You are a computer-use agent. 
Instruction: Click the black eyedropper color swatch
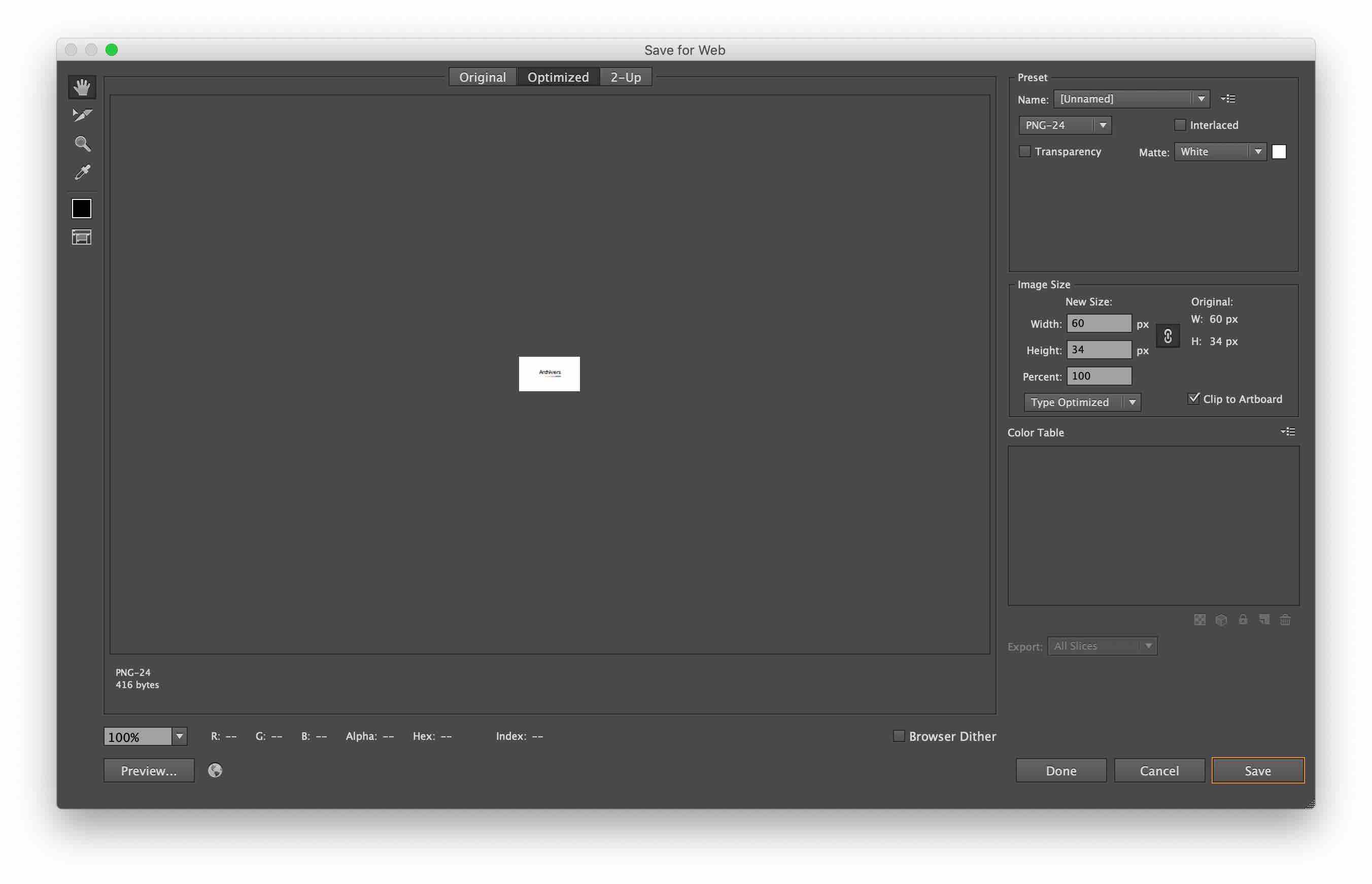tap(82, 209)
